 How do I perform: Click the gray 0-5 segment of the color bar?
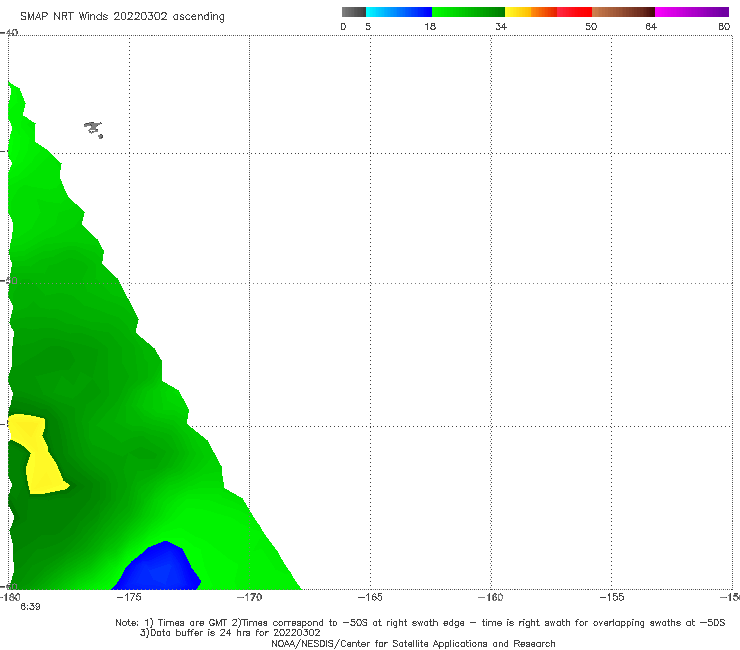click(x=353, y=12)
